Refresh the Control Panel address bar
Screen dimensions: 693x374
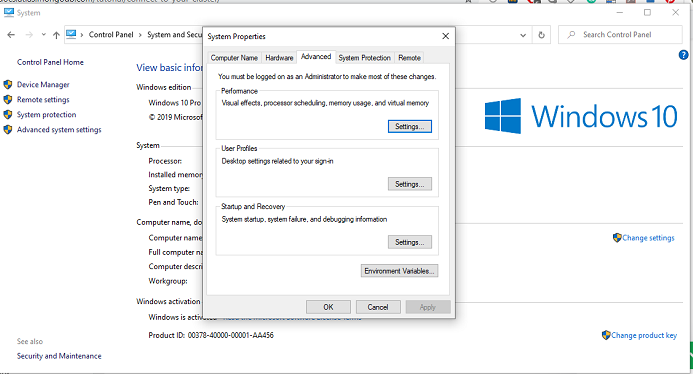pyautogui.click(x=541, y=35)
